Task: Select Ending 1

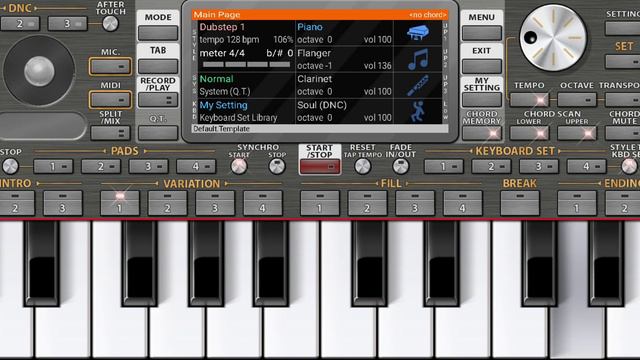Action: [577, 203]
